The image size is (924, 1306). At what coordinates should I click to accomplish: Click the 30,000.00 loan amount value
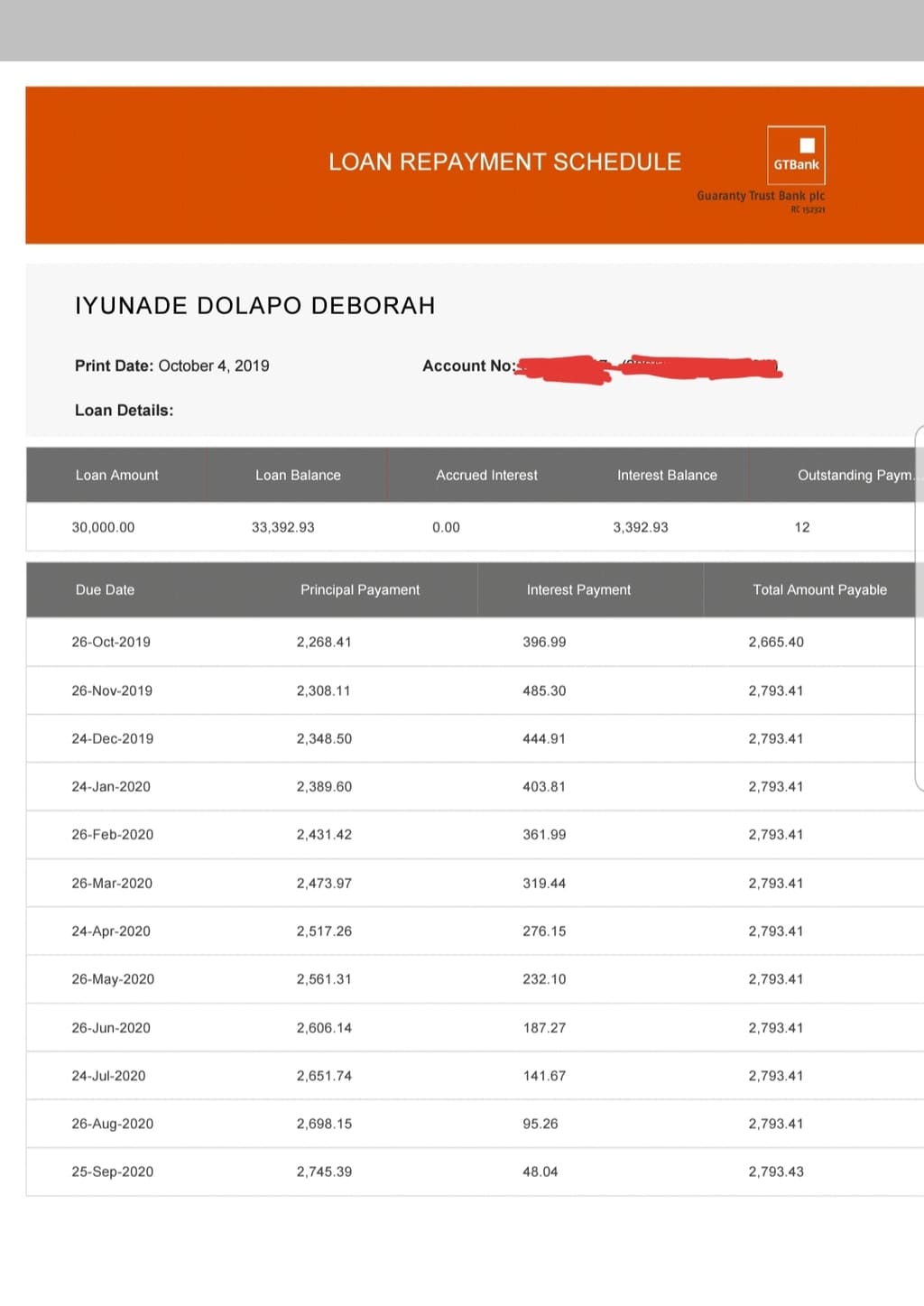[103, 527]
